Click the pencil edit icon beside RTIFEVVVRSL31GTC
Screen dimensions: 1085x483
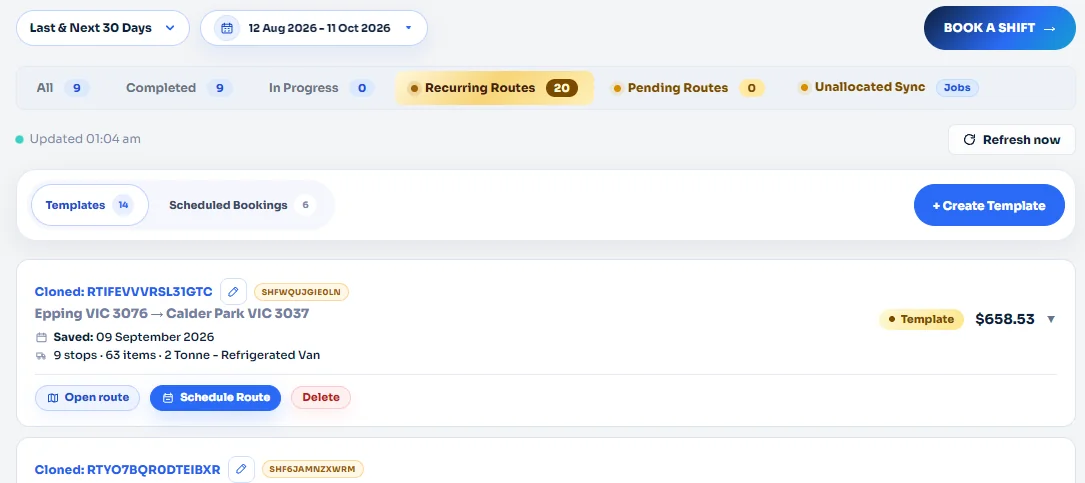pos(233,291)
